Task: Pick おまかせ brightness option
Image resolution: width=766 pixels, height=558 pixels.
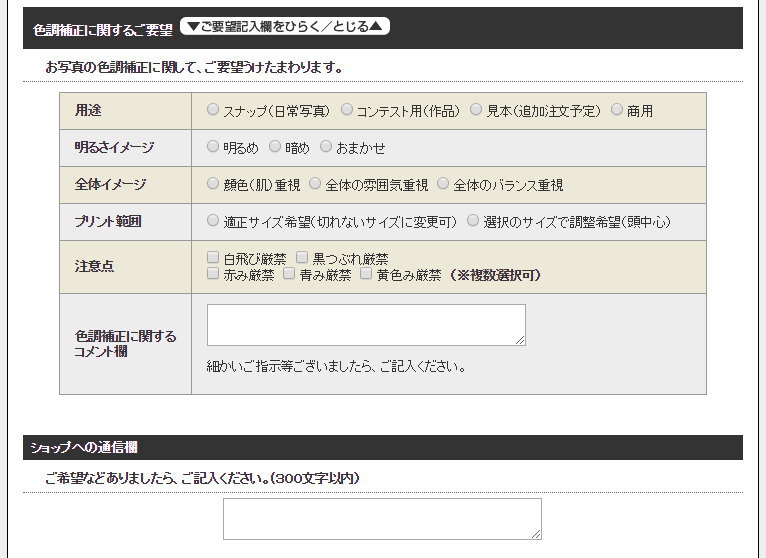Action: pyautogui.click(x=326, y=146)
